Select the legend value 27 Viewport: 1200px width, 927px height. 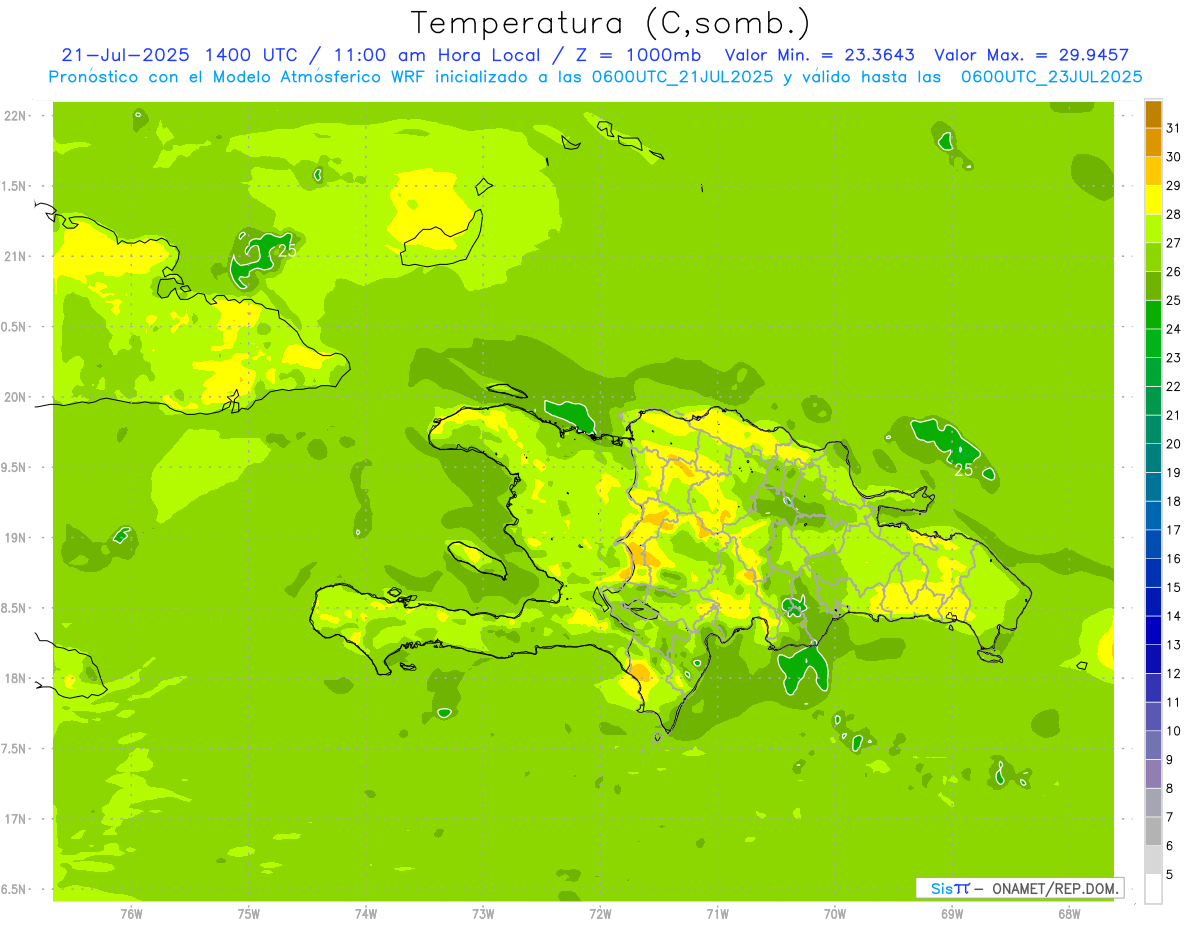point(1173,243)
